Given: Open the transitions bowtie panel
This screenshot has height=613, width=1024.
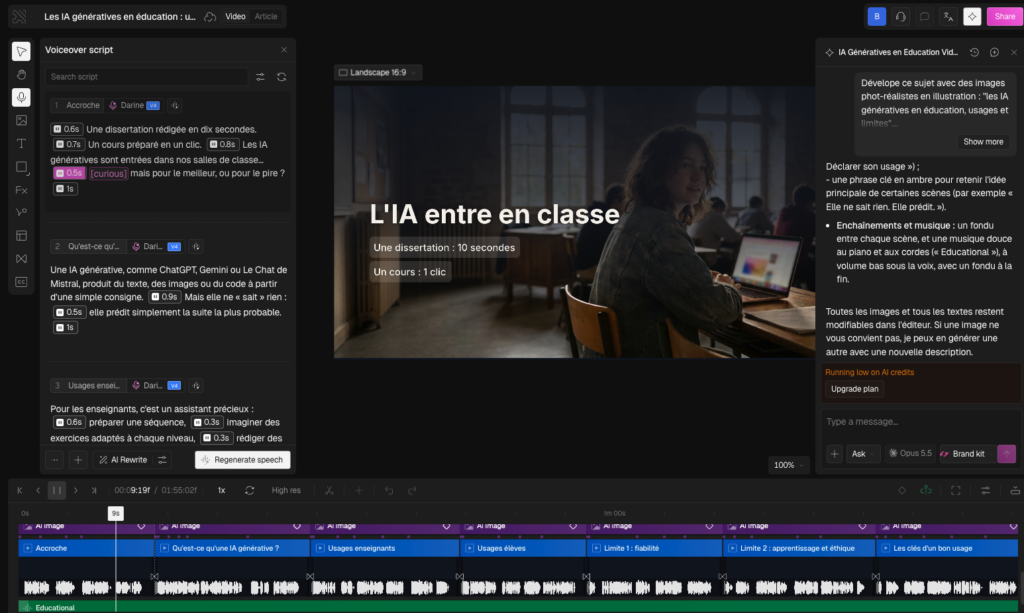Looking at the screenshot, I should 22,259.
